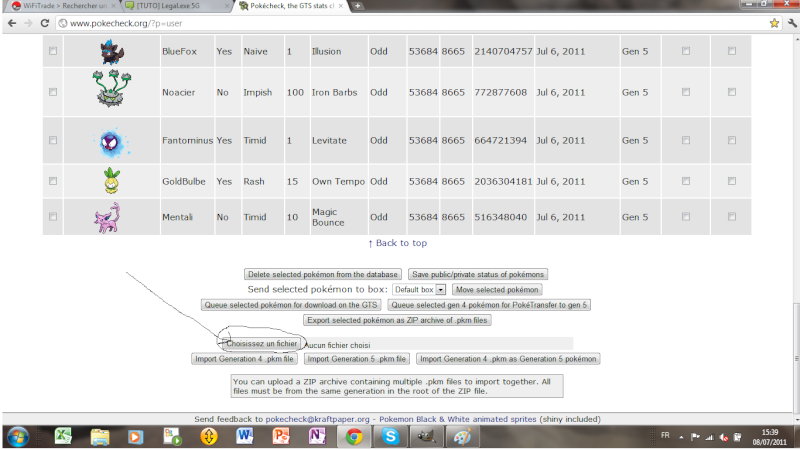Tick the selection checkbox left of Noacier

click(x=53, y=92)
